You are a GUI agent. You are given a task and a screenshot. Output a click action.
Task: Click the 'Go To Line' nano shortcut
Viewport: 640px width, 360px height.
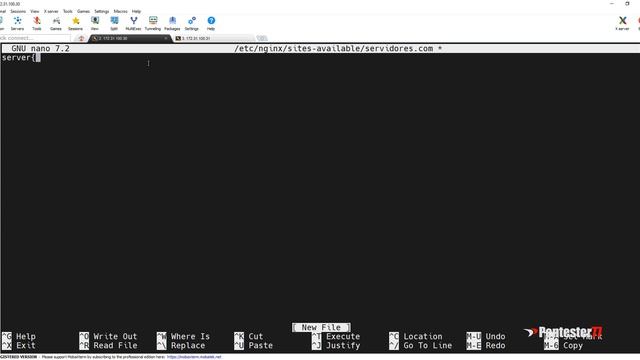(421, 345)
